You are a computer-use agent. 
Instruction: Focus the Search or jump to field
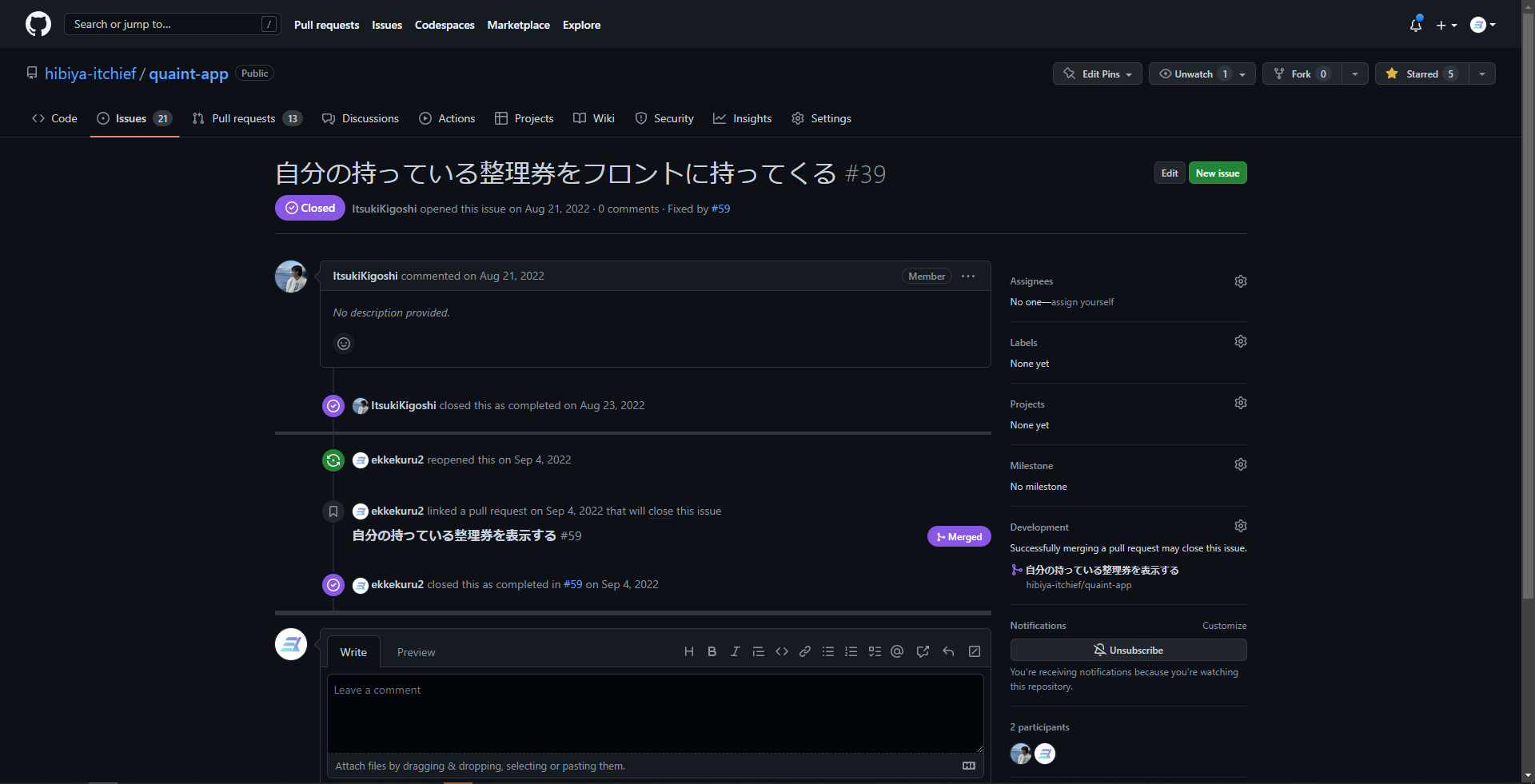pyautogui.click(x=172, y=24)
